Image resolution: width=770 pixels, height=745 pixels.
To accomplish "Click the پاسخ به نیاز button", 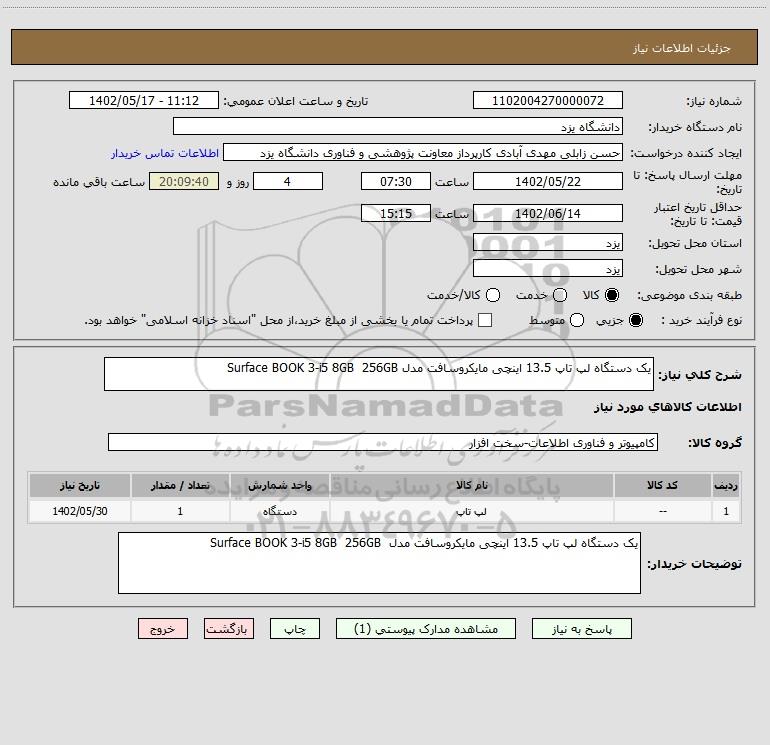I will tap(581, 629).
